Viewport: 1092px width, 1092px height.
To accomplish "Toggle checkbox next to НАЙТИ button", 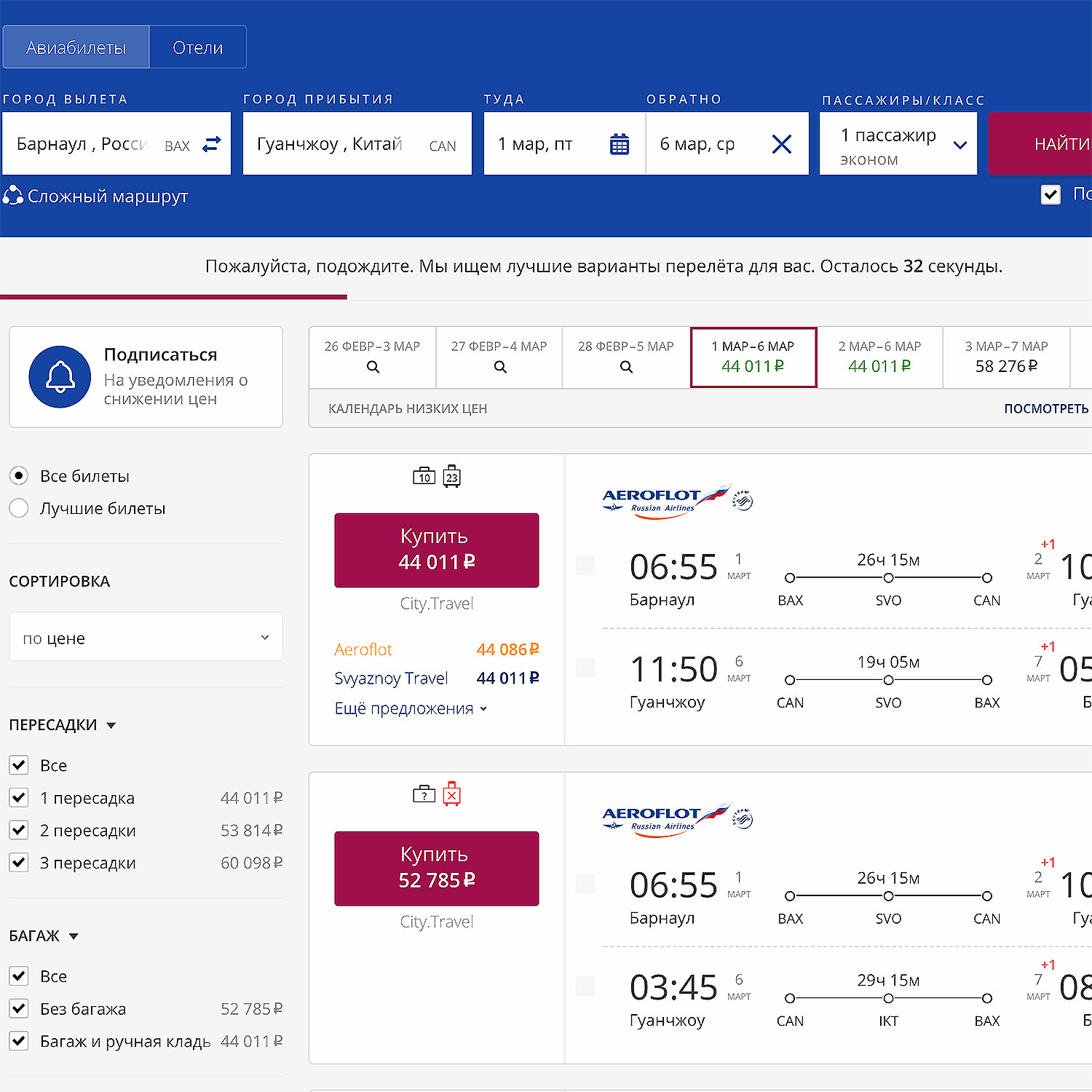I will (x=1051, y=194).
